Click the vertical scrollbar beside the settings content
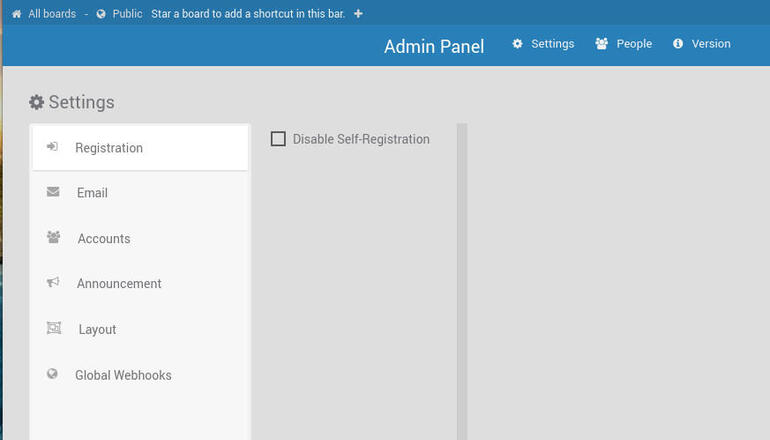 [462, 280]
